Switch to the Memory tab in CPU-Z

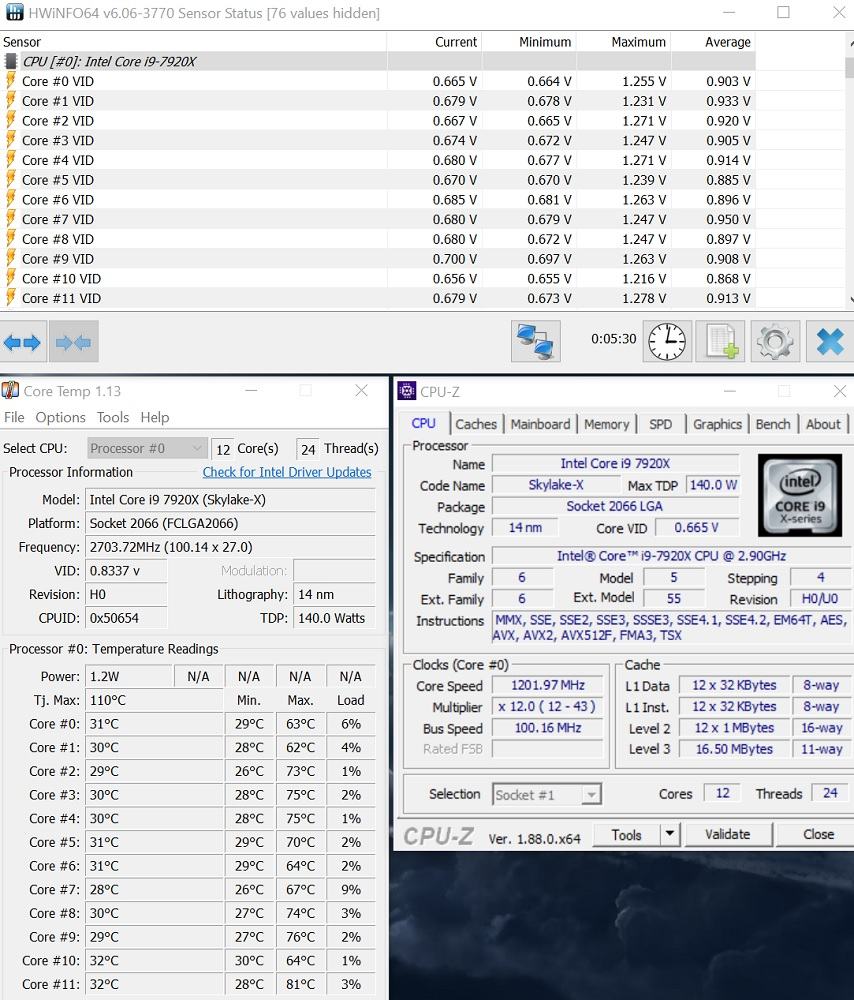point(606,424)
